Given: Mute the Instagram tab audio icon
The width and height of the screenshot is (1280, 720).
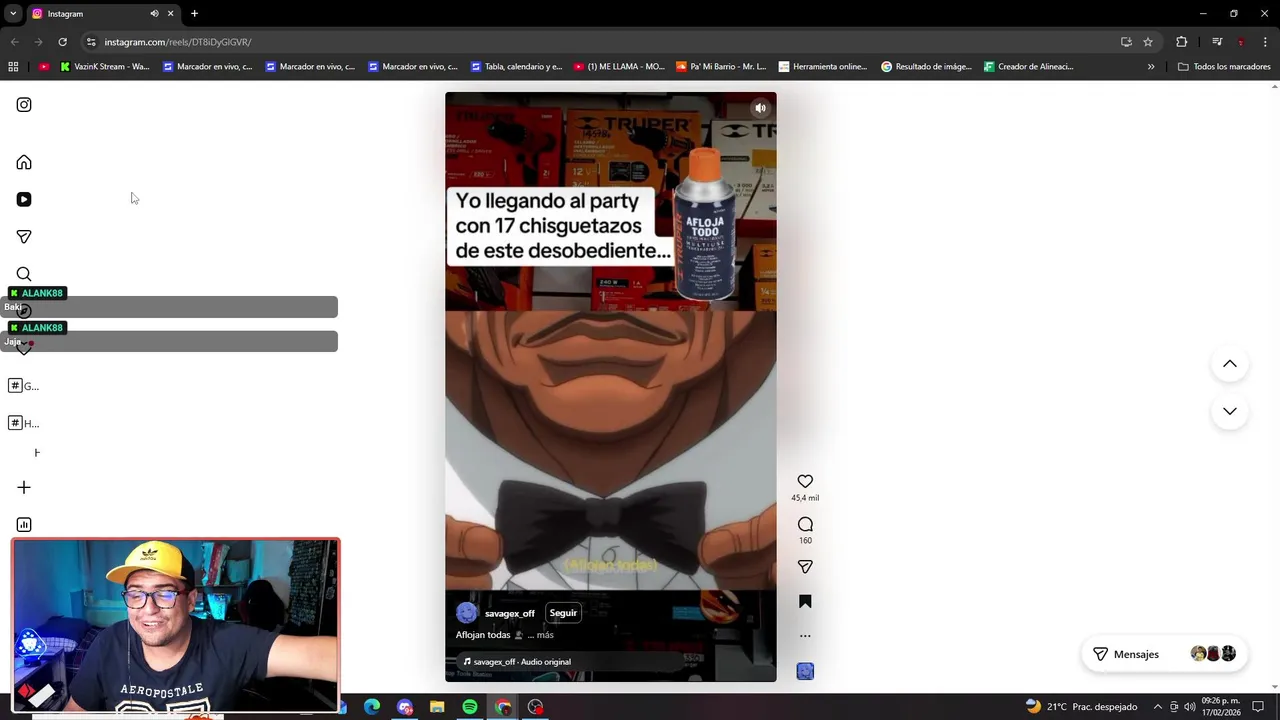Looking at the screenshot, I should click(154, 14).
